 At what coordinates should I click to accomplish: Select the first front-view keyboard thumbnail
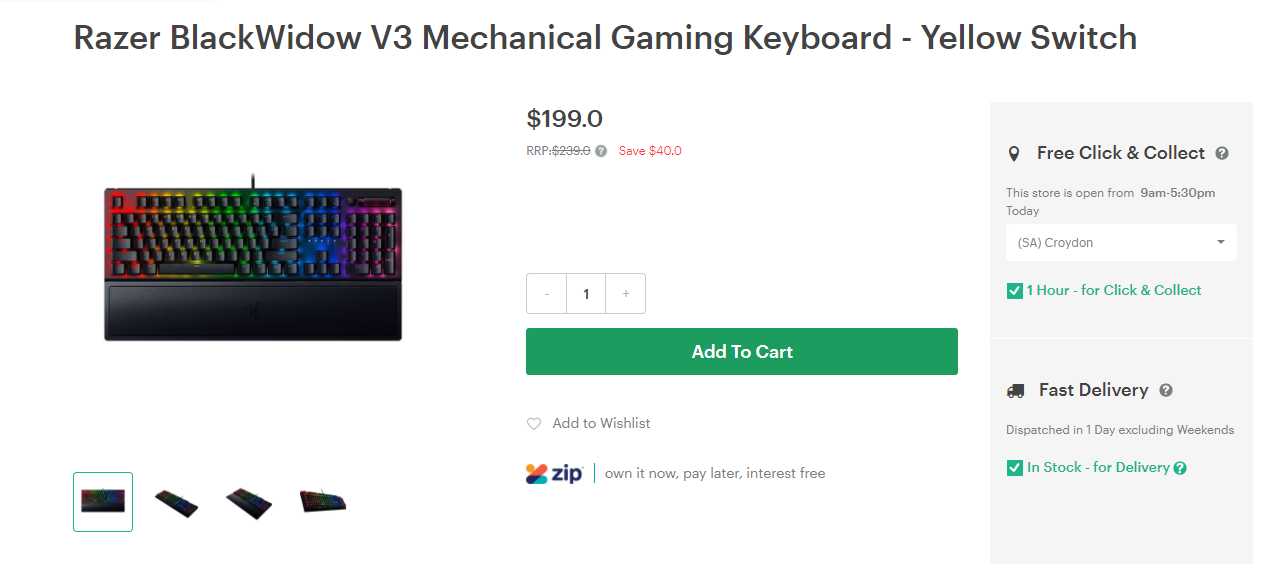pos(103,501)
